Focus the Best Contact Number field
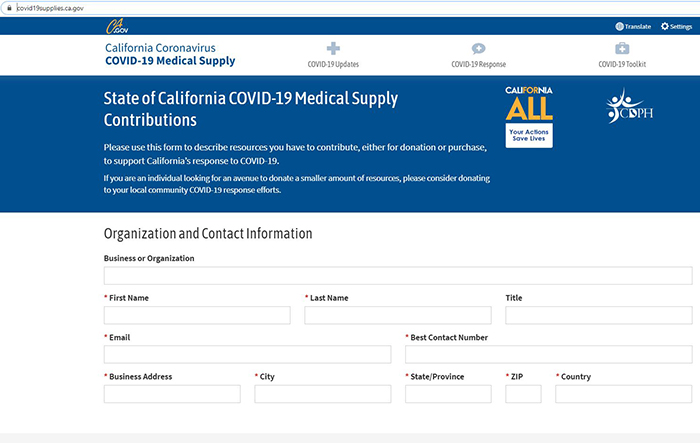 [x=549, y=354]
